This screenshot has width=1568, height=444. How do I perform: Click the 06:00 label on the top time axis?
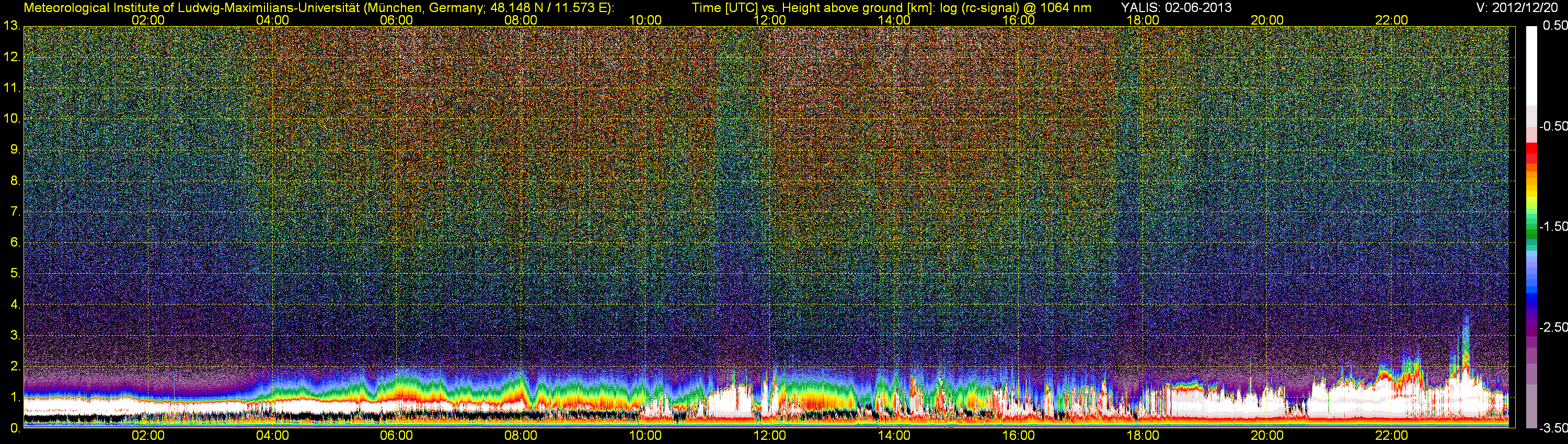click(x=396, y=20)
